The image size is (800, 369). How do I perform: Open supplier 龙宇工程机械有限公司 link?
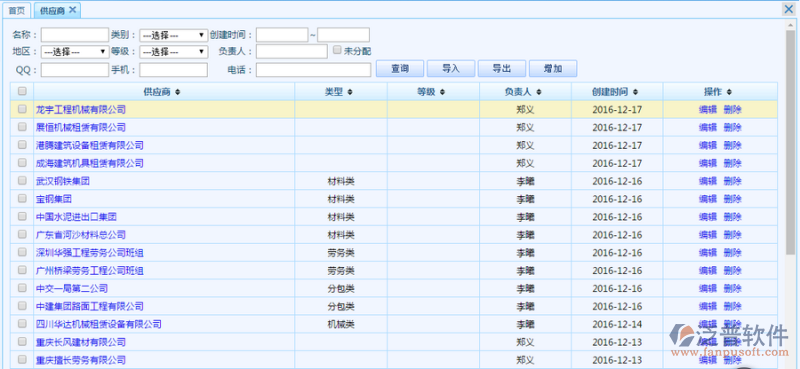click(81, 110)
